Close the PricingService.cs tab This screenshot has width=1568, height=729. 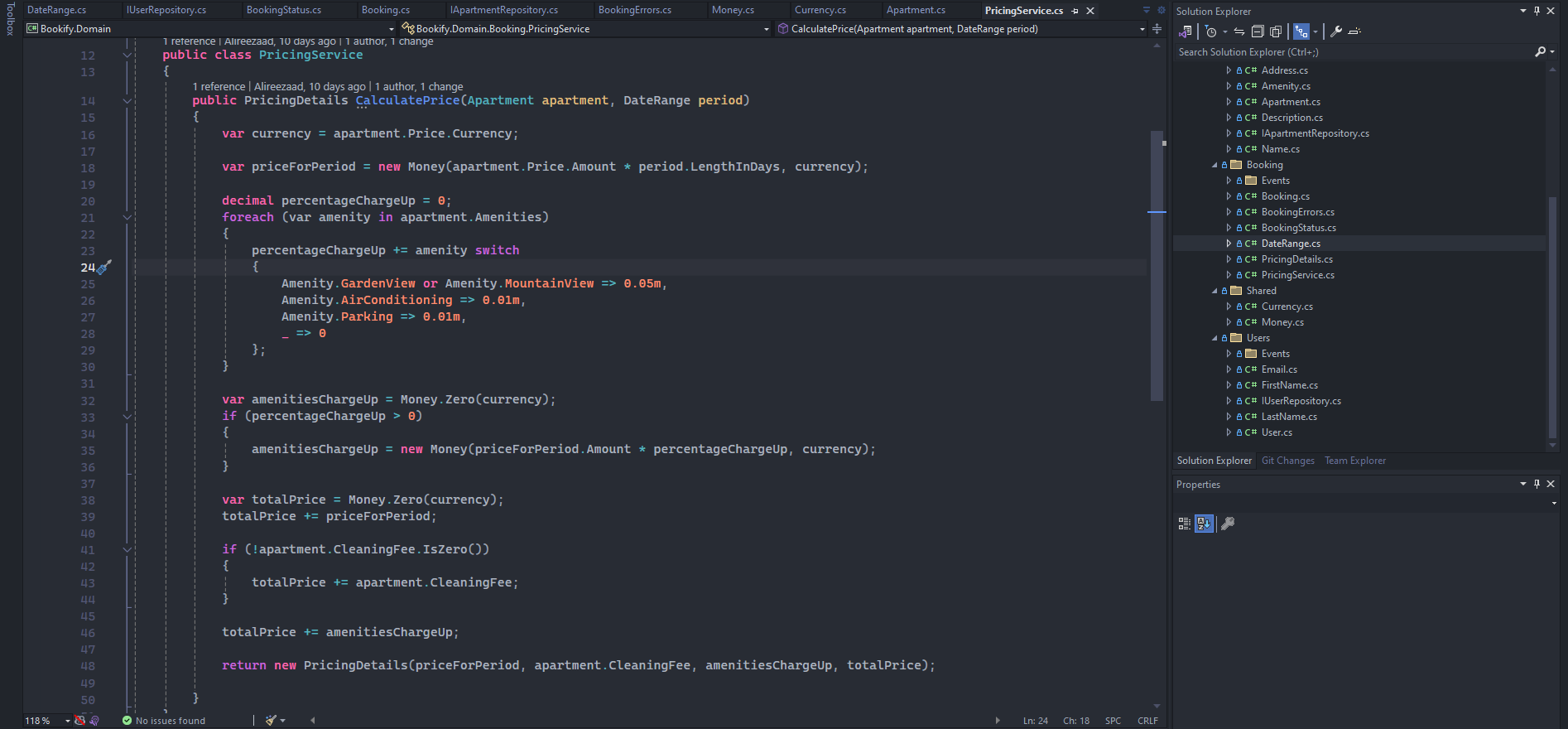point(1090,11)
